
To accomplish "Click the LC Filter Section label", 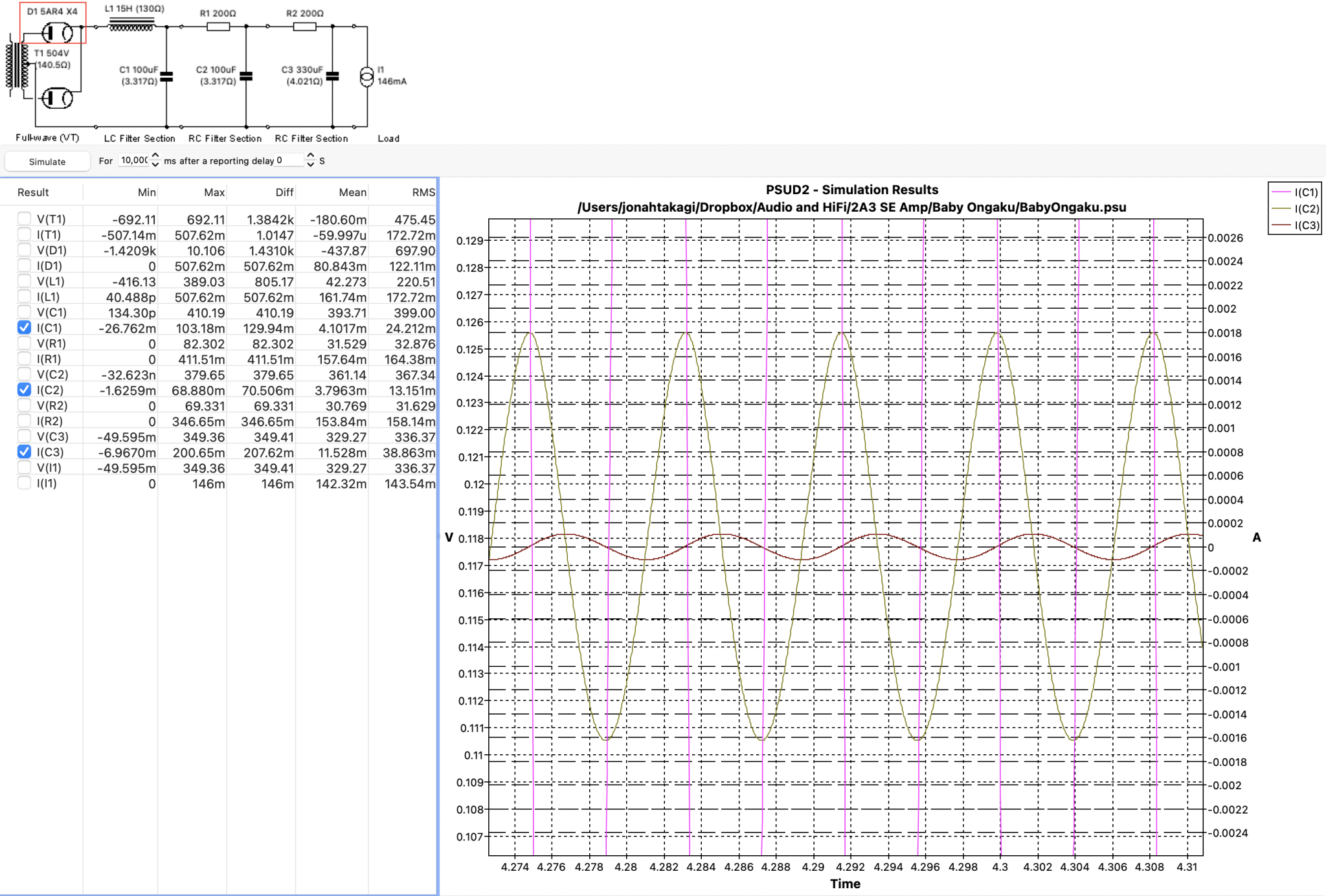I will point(139,139).
